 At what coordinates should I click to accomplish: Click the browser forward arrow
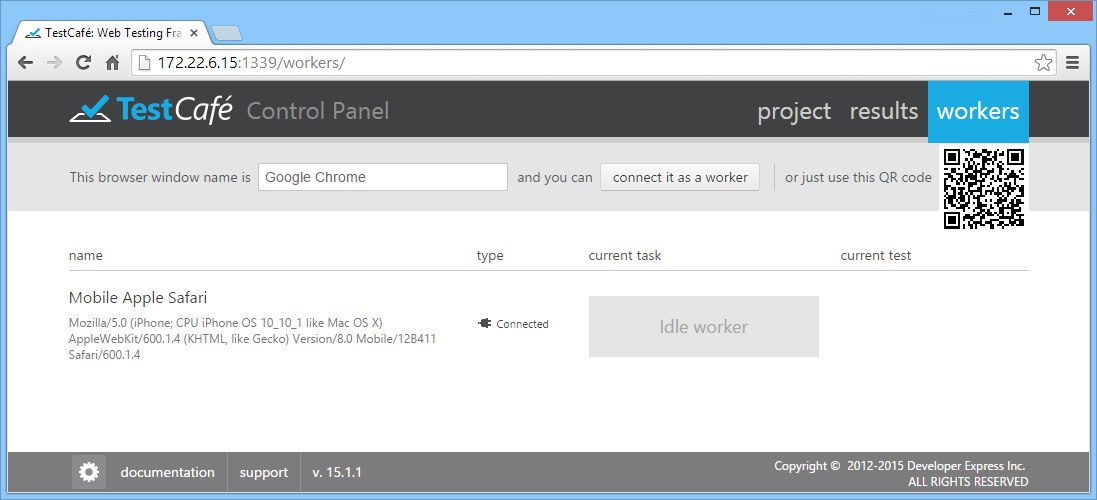54,63
